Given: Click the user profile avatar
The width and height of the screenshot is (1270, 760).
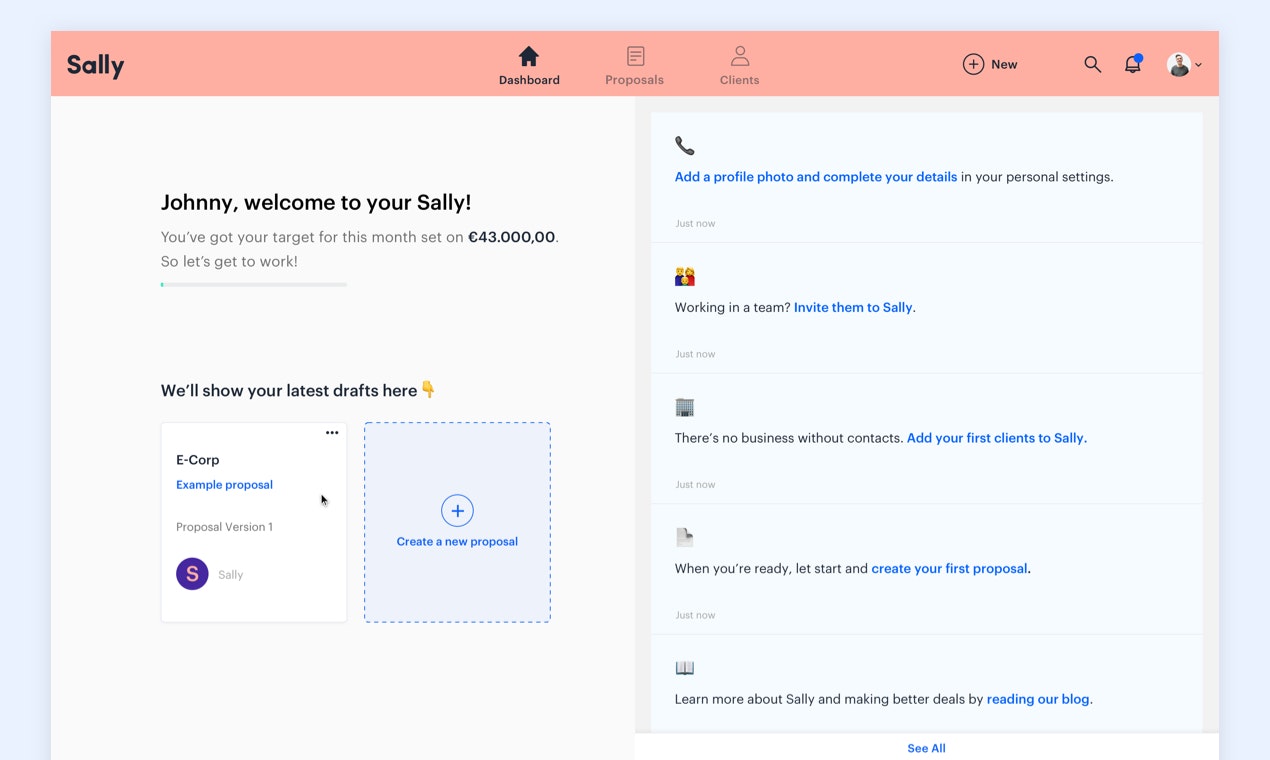Looking at the screenshot, I should (1179, 64).
